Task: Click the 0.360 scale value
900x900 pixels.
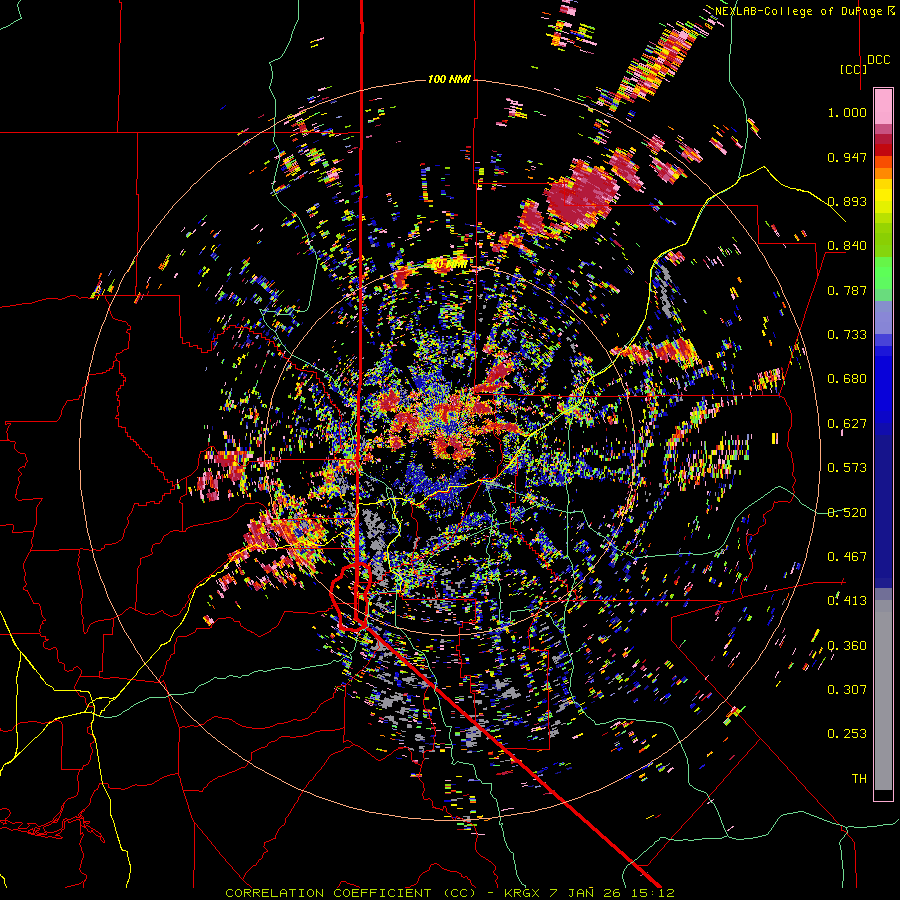Action: (847, 646)
